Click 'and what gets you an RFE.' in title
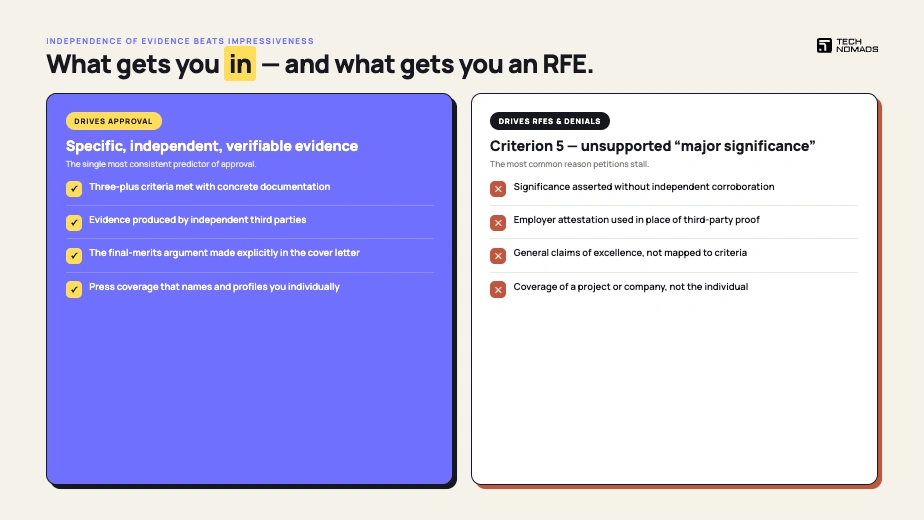Screen dimensions: 924x520 pos(439,64)
